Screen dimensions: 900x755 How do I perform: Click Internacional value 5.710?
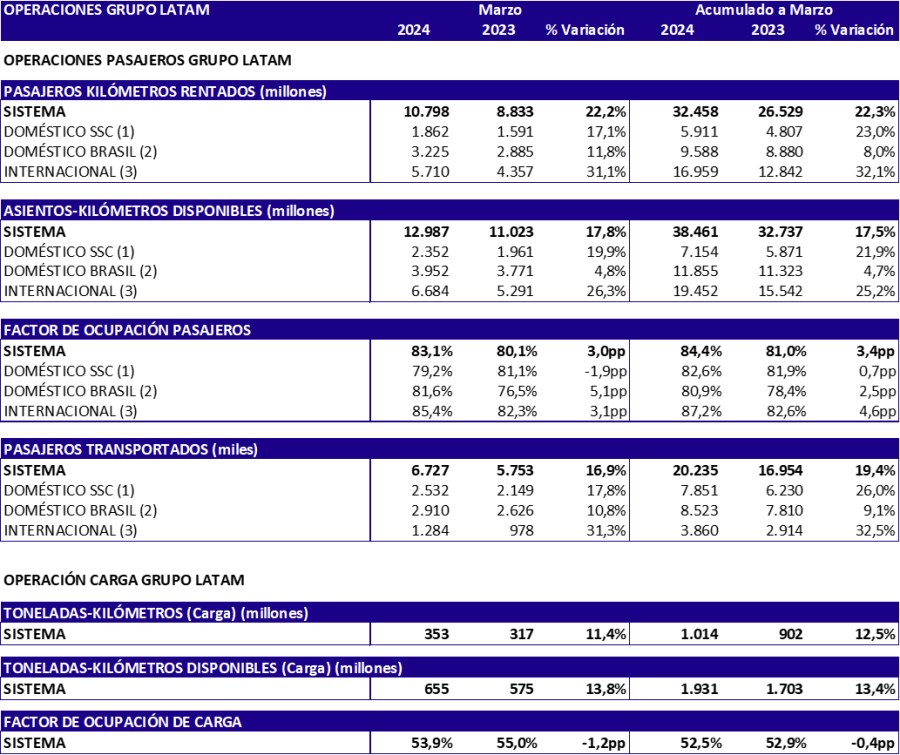click(430, 172)
